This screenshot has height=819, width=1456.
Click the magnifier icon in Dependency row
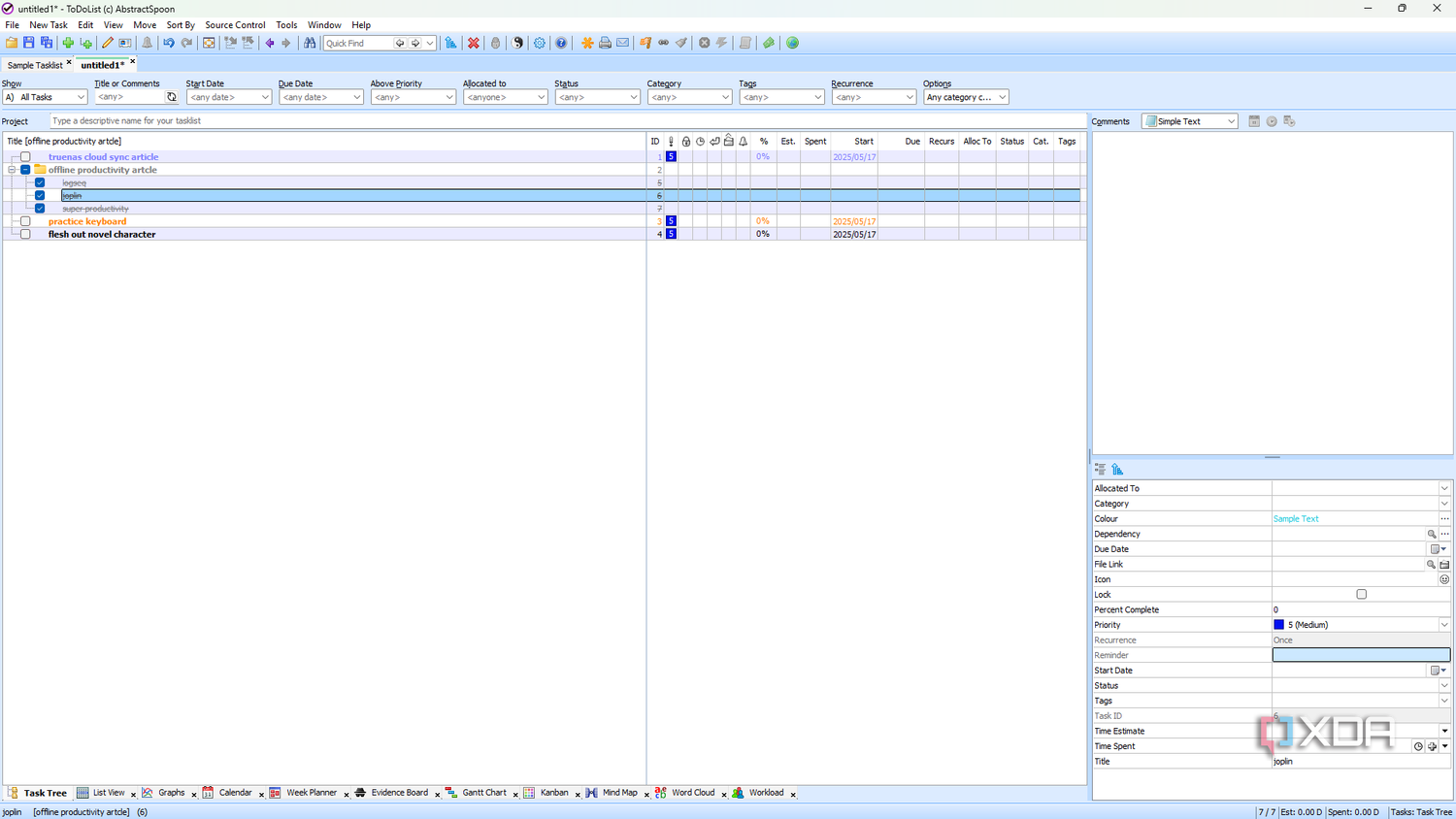click(1431, 534)
